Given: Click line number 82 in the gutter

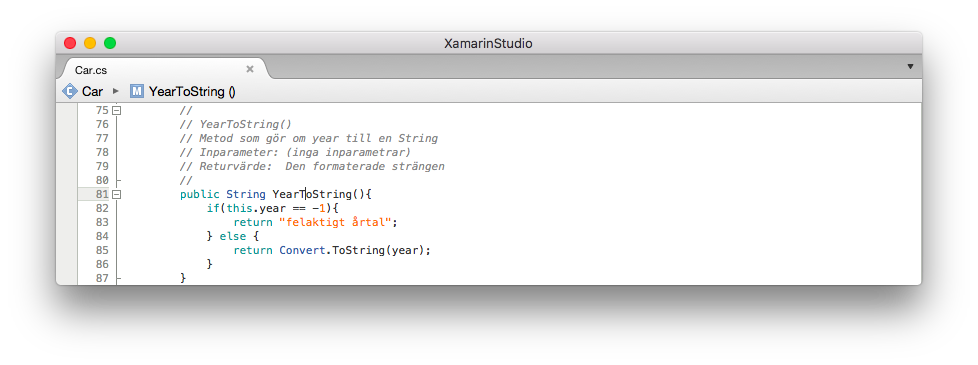Looking at the screenshot, I should 102,208.
